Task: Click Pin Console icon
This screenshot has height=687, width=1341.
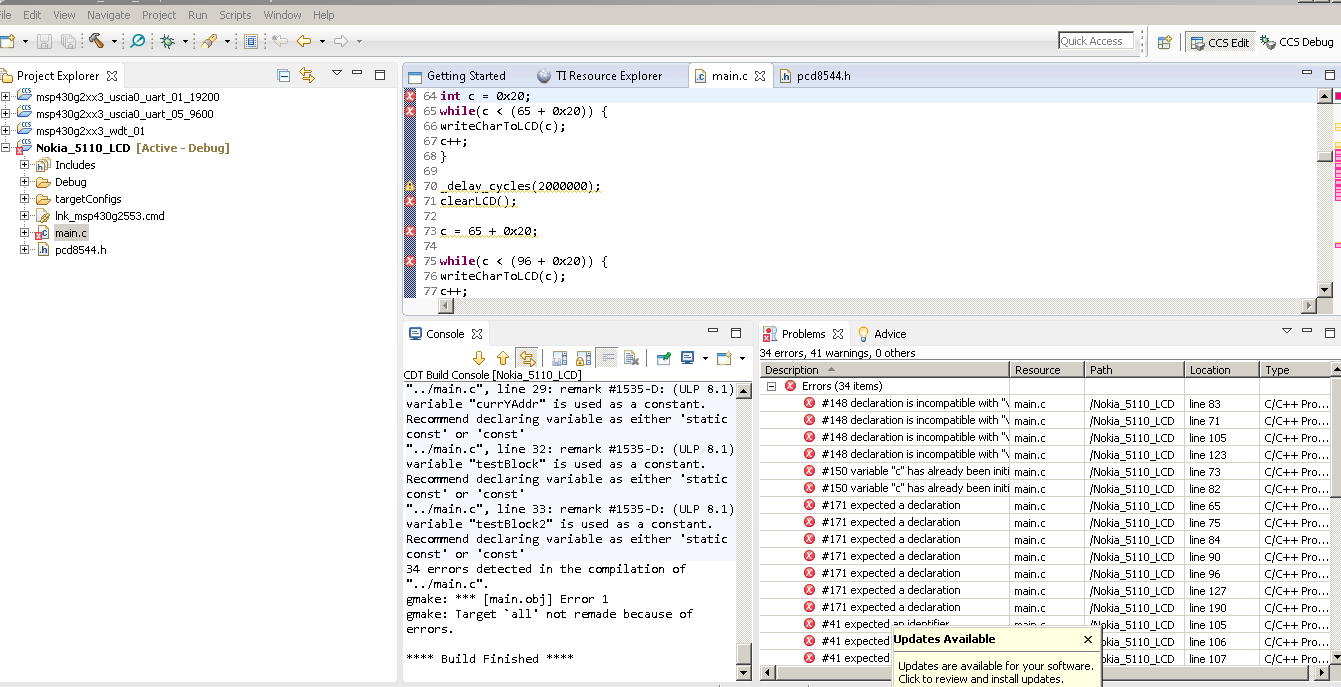Action: 663,358
